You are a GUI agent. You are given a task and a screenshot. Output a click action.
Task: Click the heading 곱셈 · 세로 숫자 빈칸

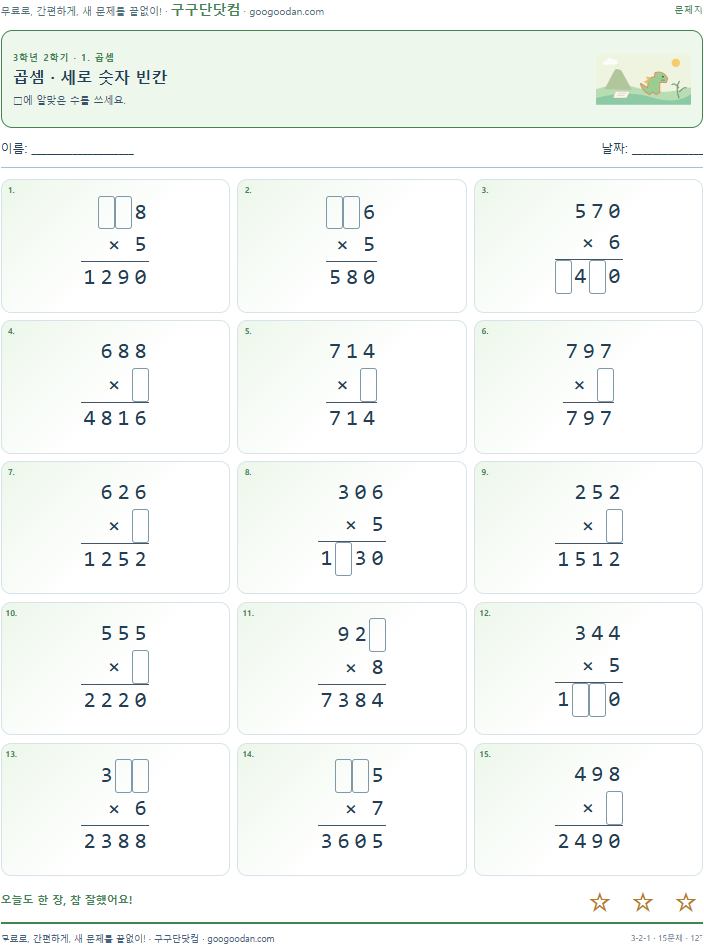(x=90, y=77)
